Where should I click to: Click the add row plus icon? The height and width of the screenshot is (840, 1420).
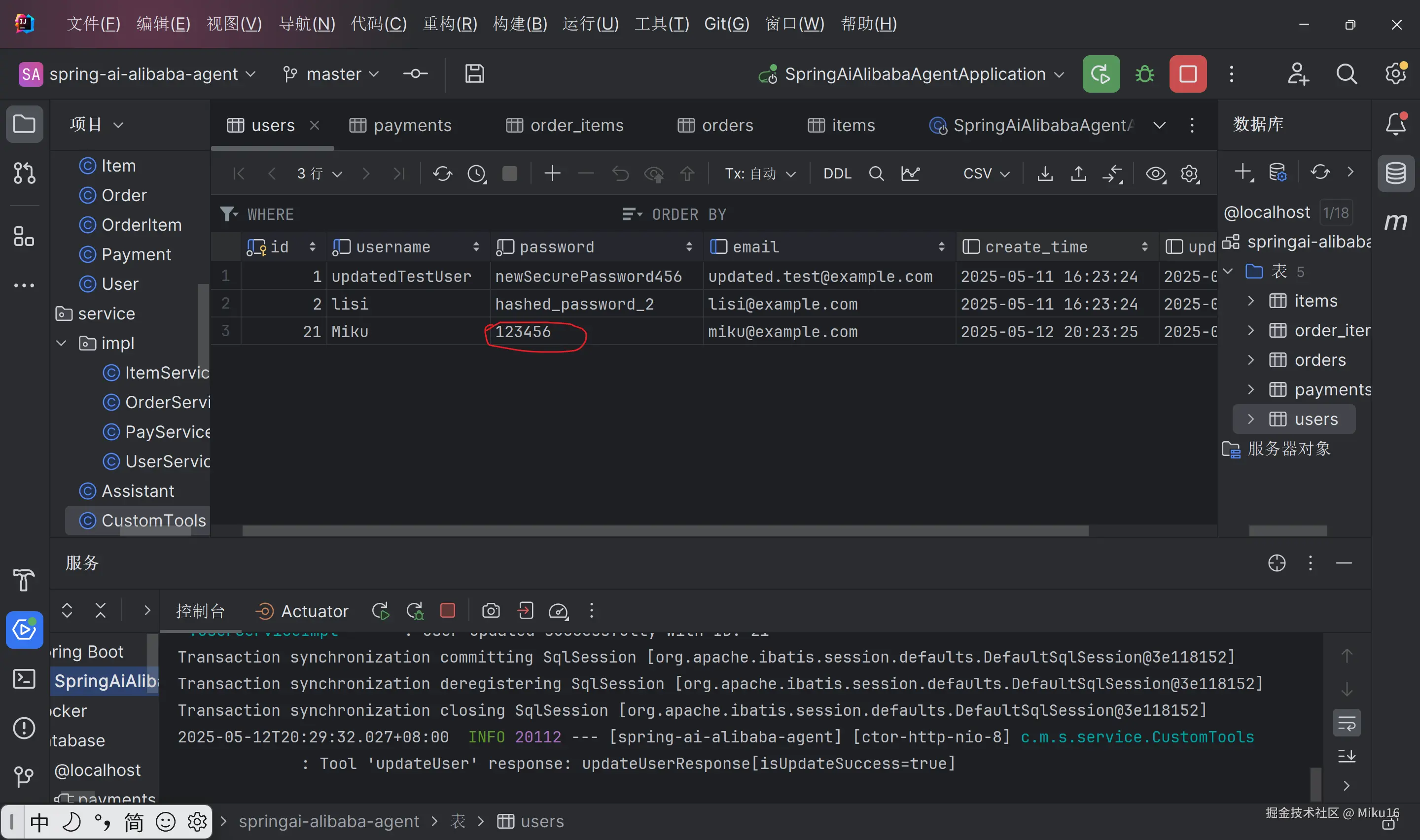coord(552,173)
